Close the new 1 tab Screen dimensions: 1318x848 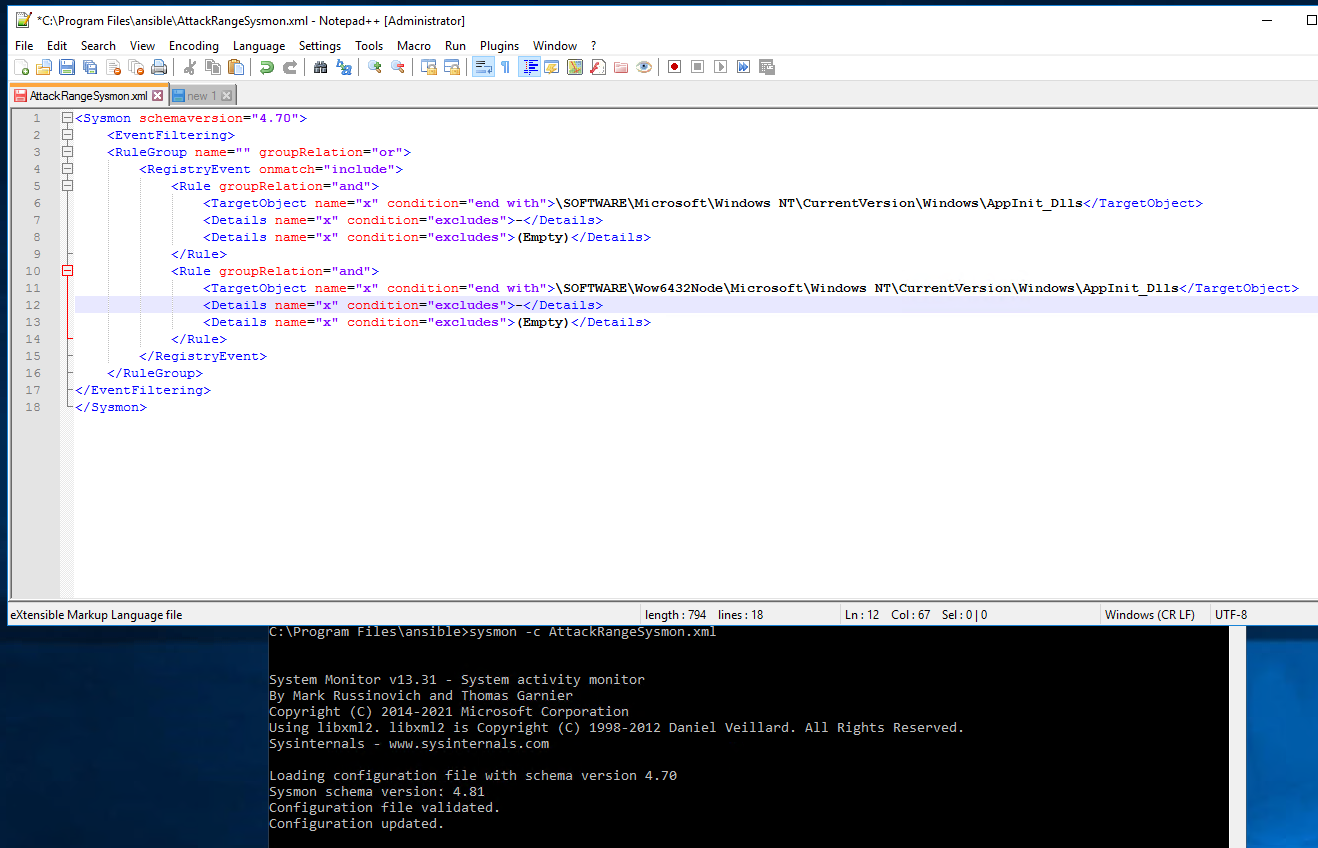click(x=226, y=96)
